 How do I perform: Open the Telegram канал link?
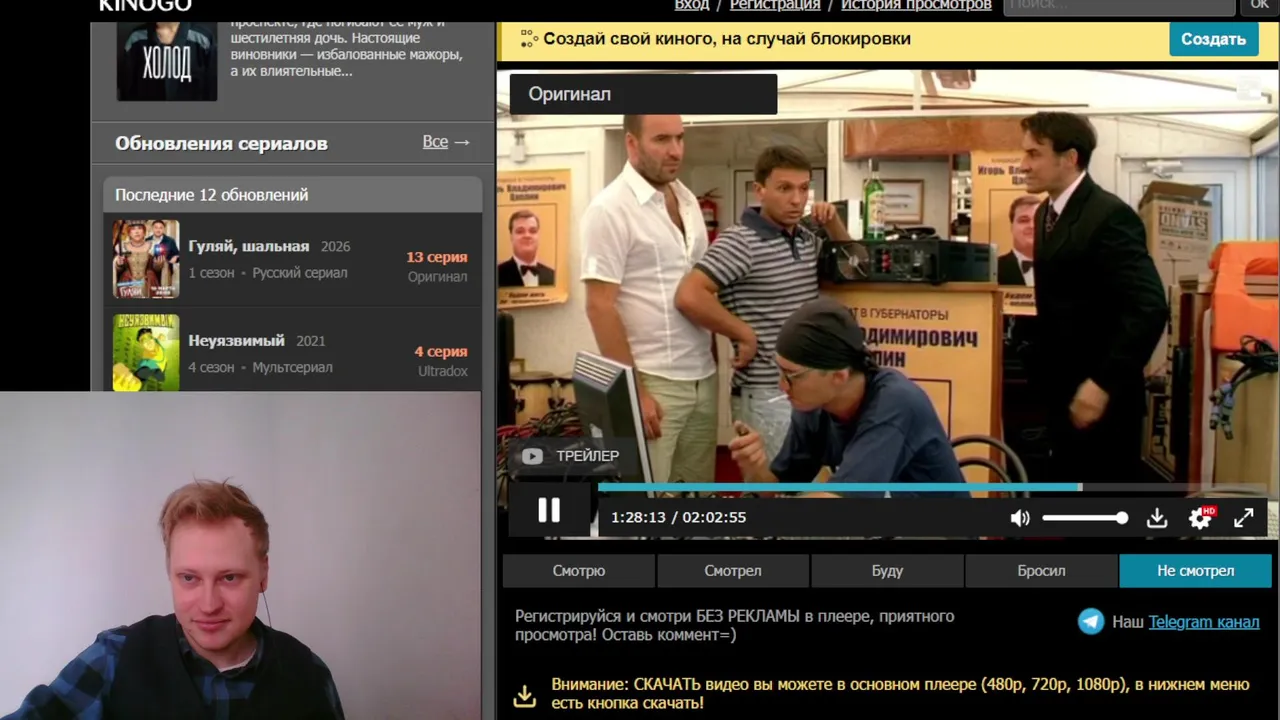1204,622
